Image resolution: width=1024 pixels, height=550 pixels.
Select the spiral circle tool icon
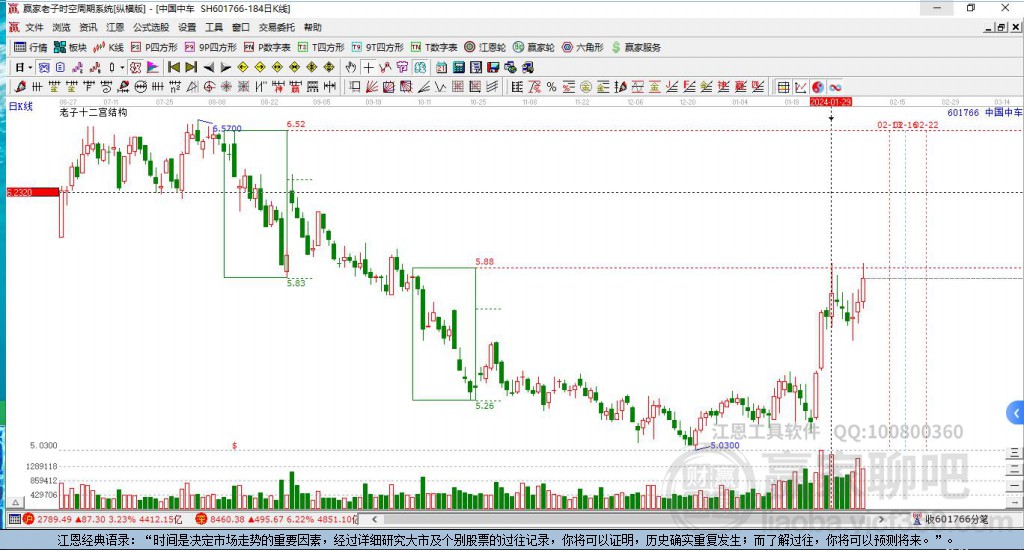click(209, 87)
